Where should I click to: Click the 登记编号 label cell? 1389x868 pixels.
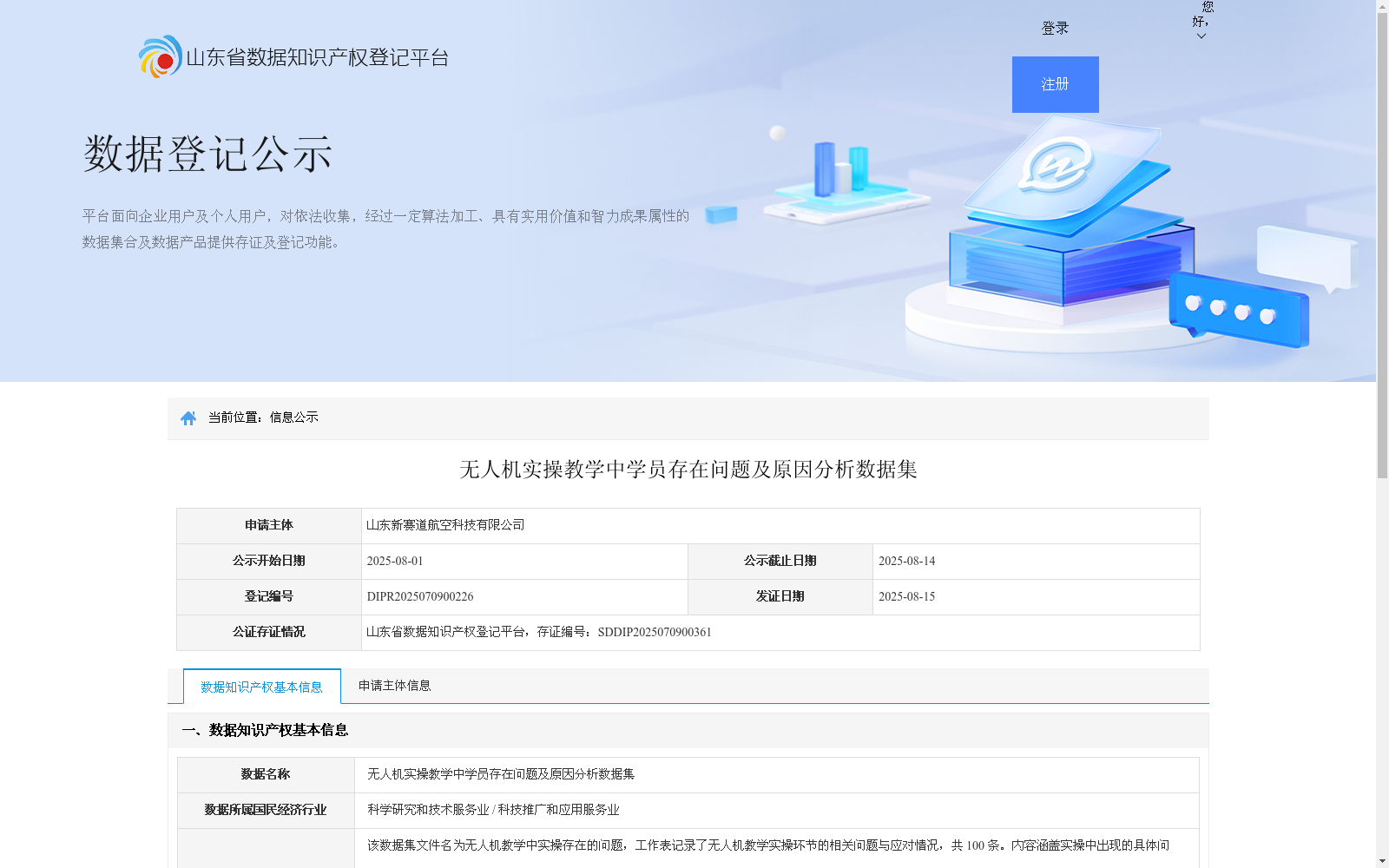point(269,597)
